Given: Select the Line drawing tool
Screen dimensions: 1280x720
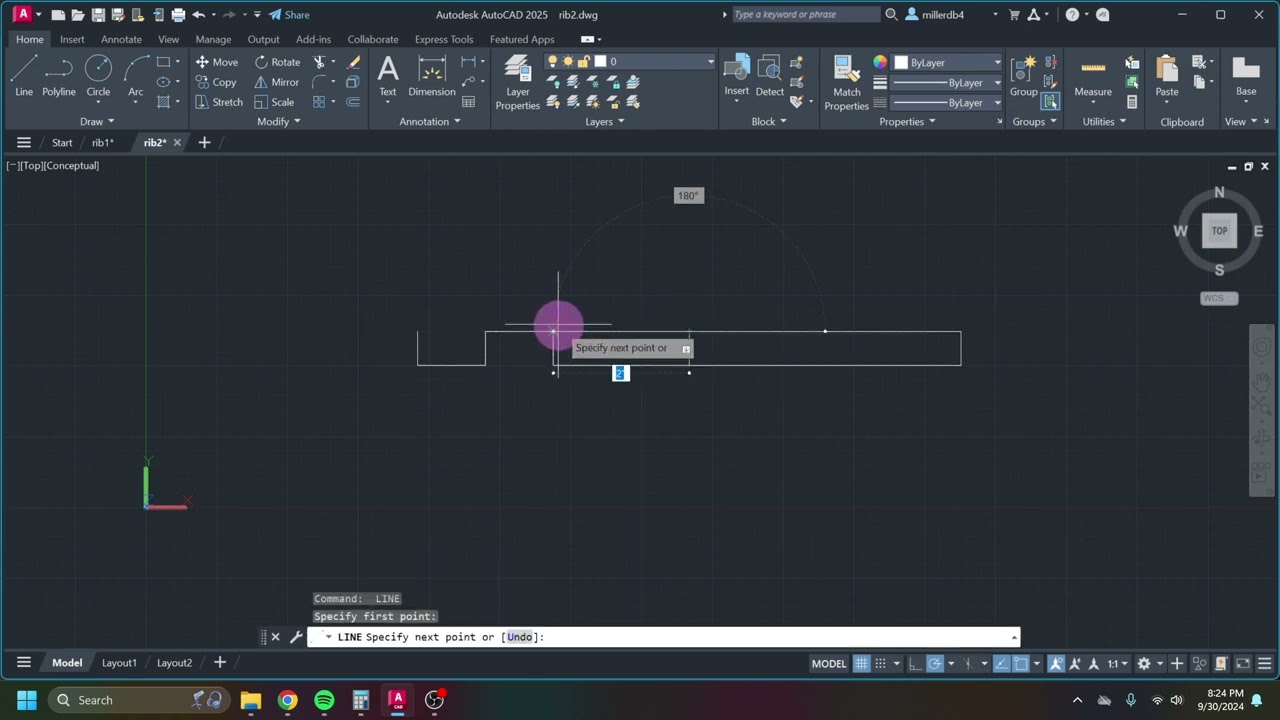Looking at the screenshot, I should coord(24,76).
